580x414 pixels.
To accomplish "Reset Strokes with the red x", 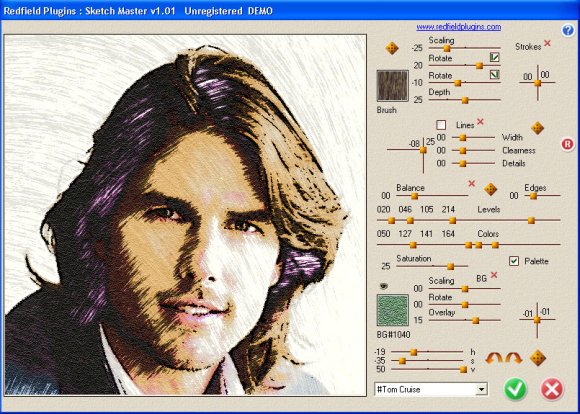I will pos(547,44).
